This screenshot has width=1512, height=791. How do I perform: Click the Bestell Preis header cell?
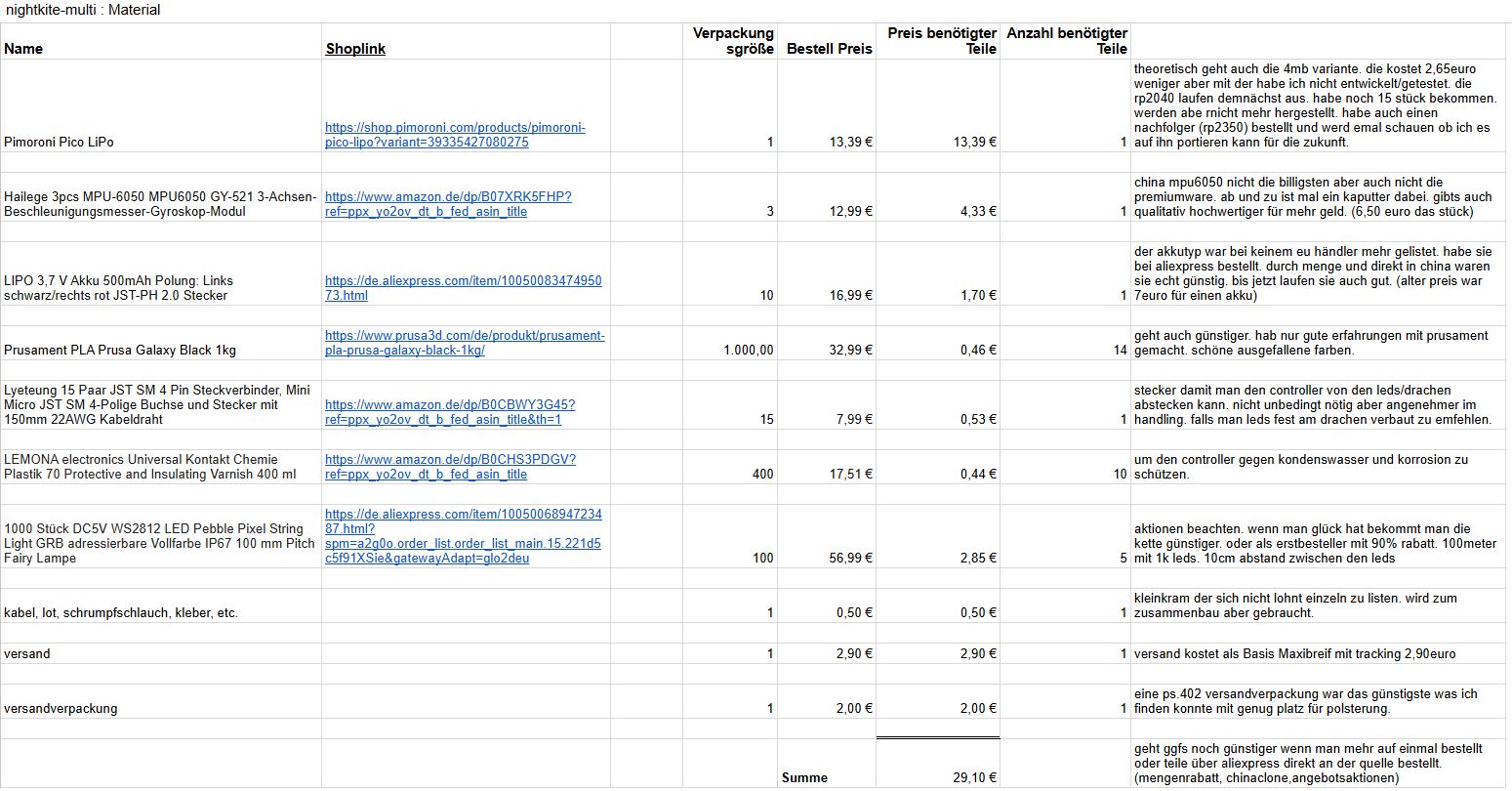[829, 49]
